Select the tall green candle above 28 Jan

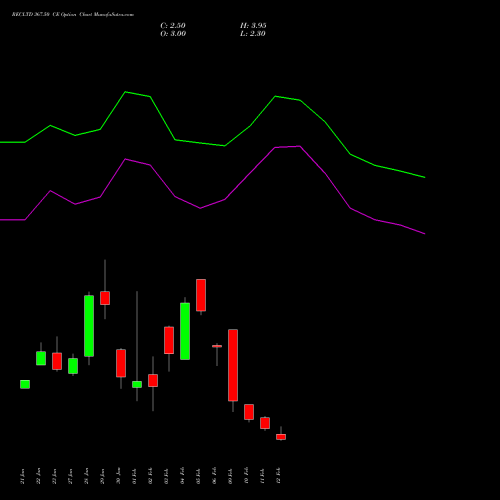(89, 326)
